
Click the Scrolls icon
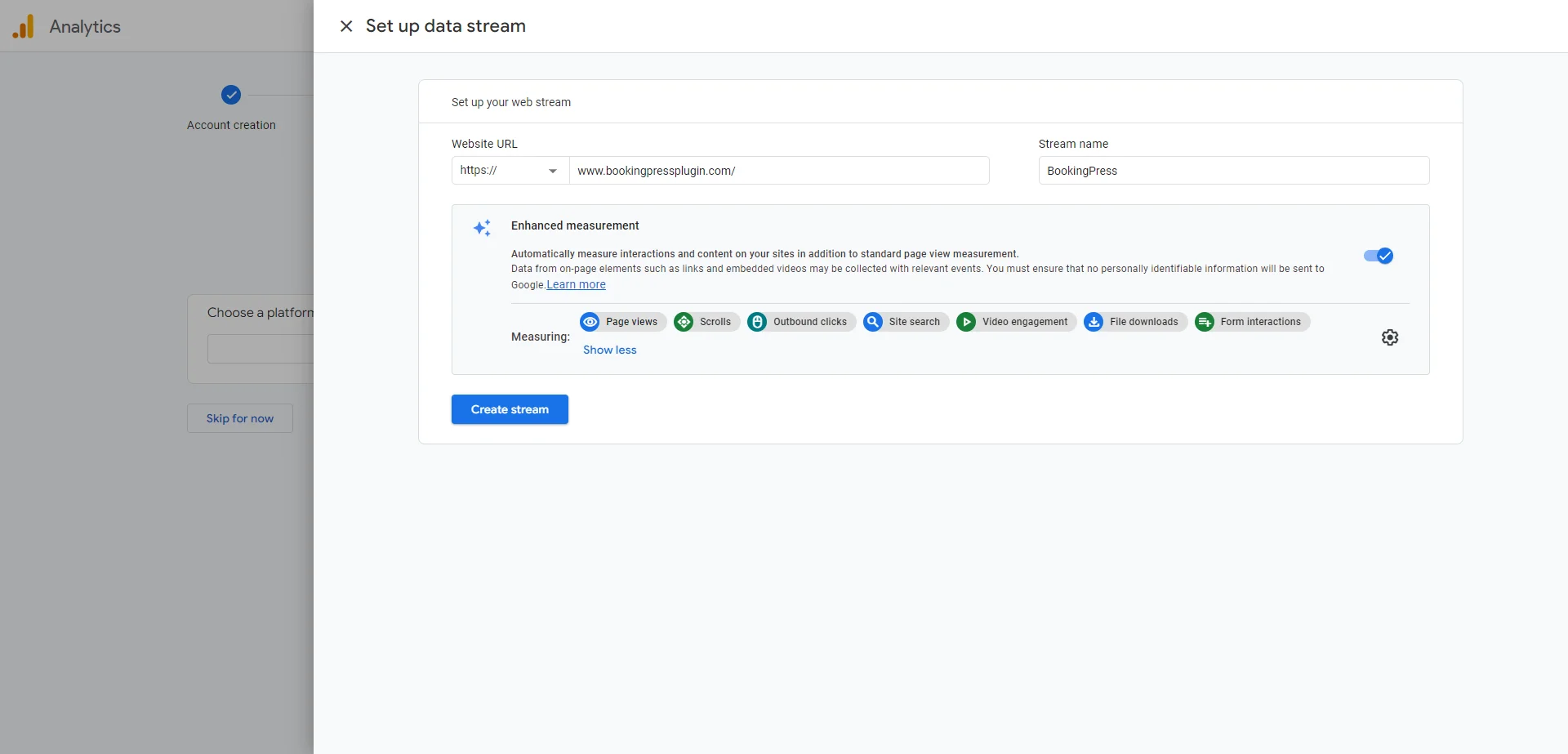(684, 322)
